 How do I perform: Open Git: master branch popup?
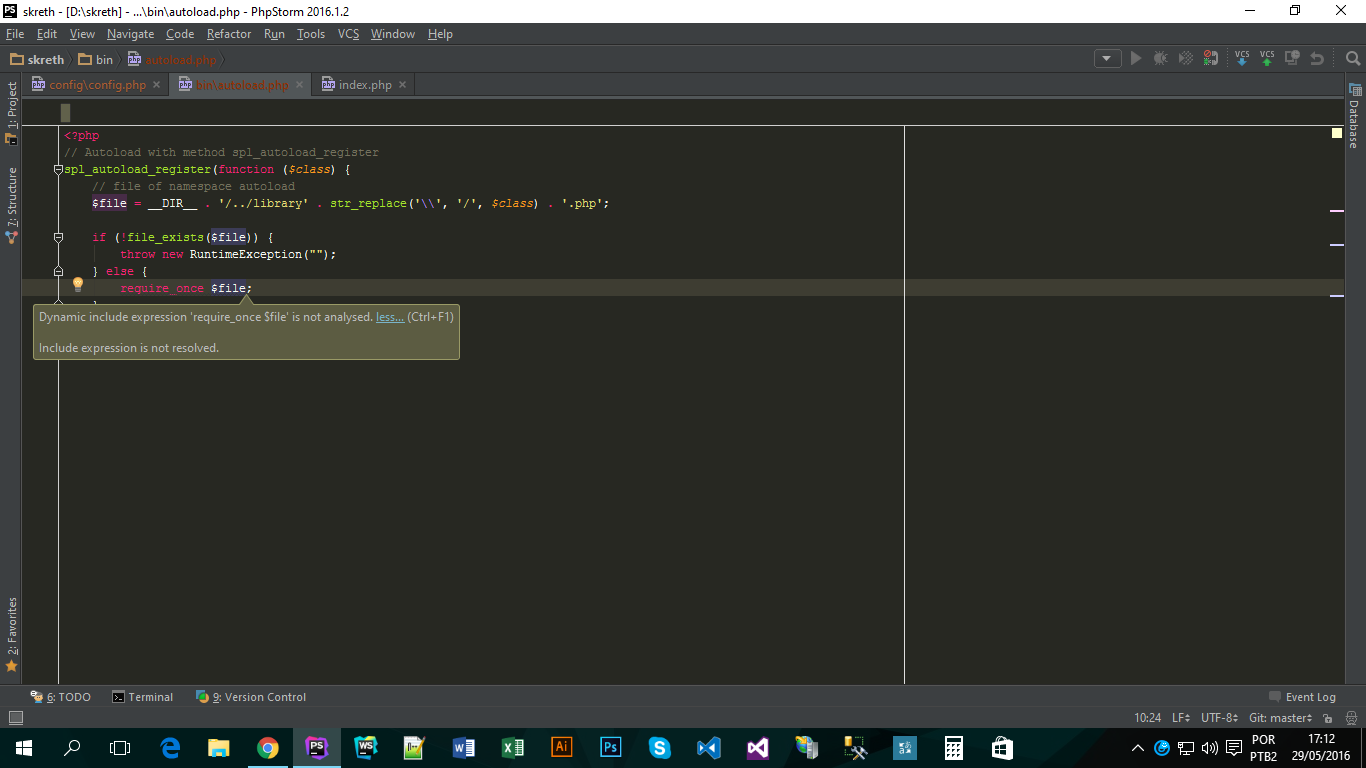click(1281, 718)
